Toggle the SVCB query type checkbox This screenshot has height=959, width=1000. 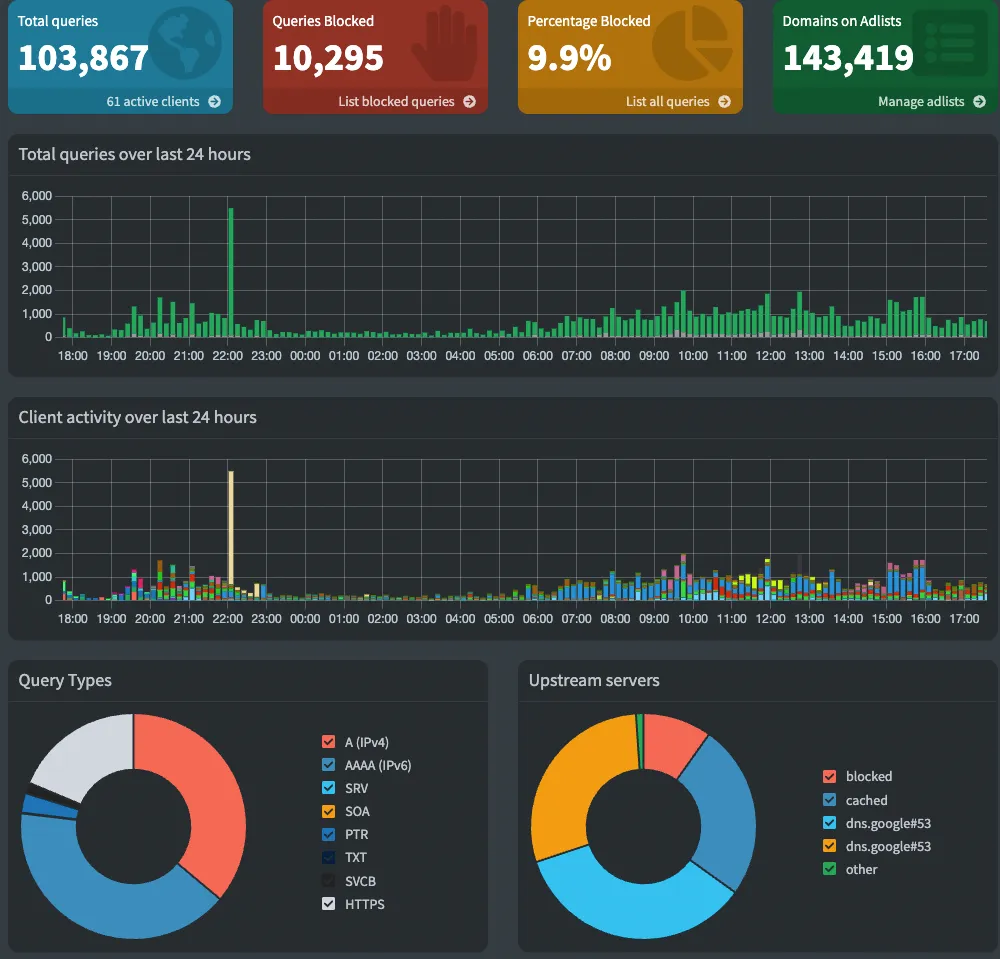pos(328,881)
